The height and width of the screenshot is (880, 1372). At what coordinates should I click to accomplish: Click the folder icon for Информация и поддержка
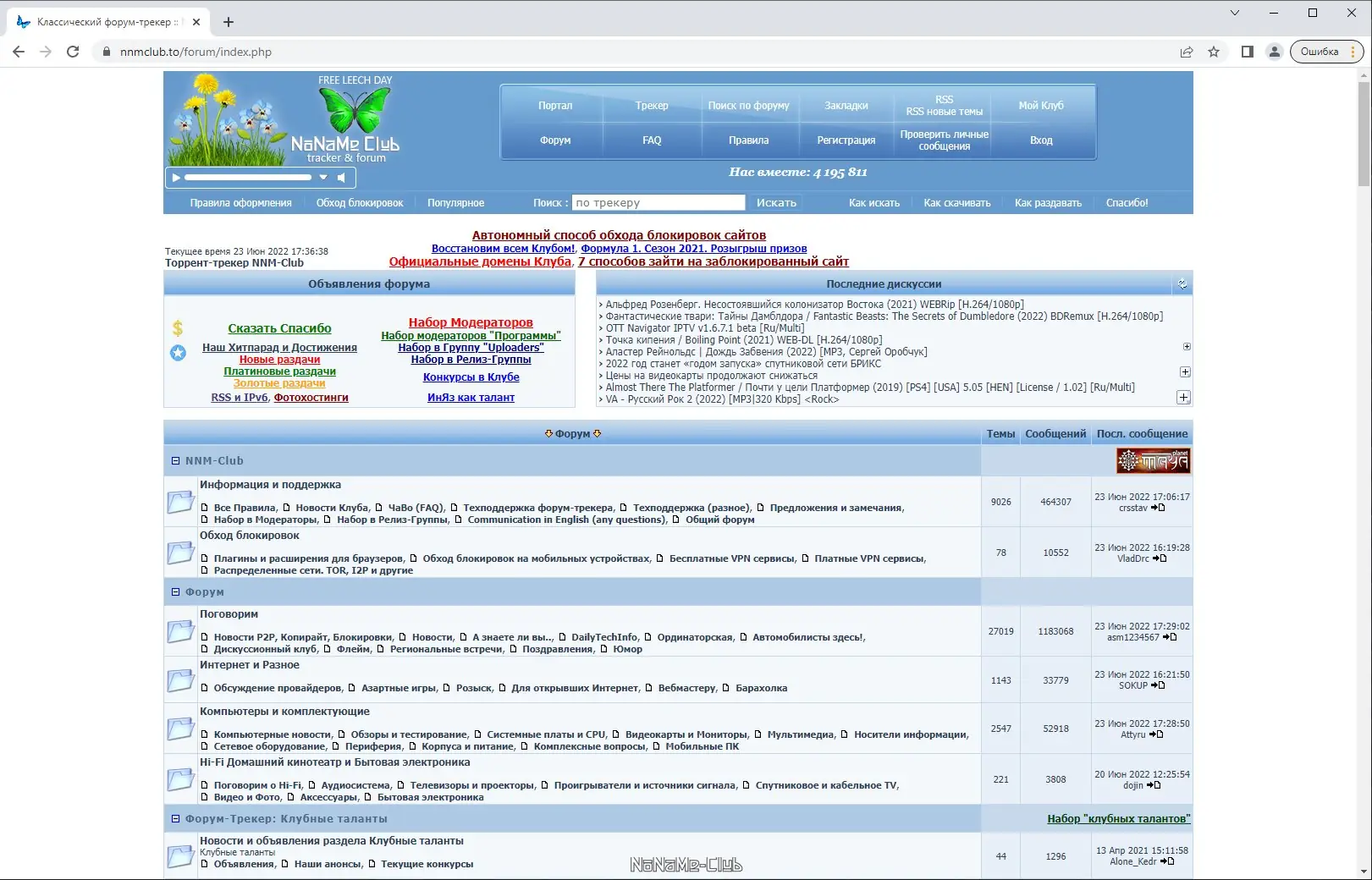[x=180, y=502]
